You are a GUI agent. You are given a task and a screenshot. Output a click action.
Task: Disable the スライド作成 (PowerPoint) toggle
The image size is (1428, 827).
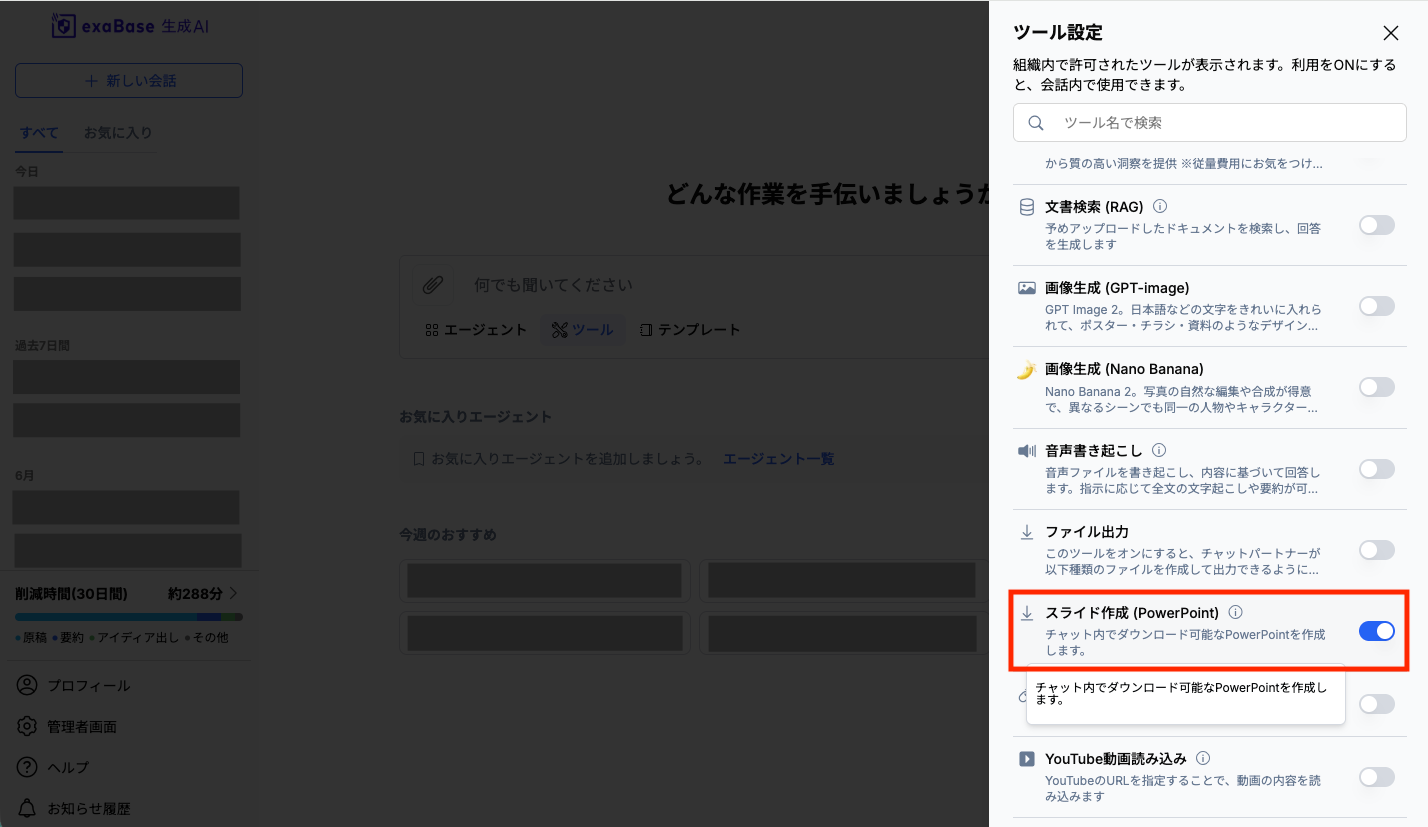tap(1376, 631)
